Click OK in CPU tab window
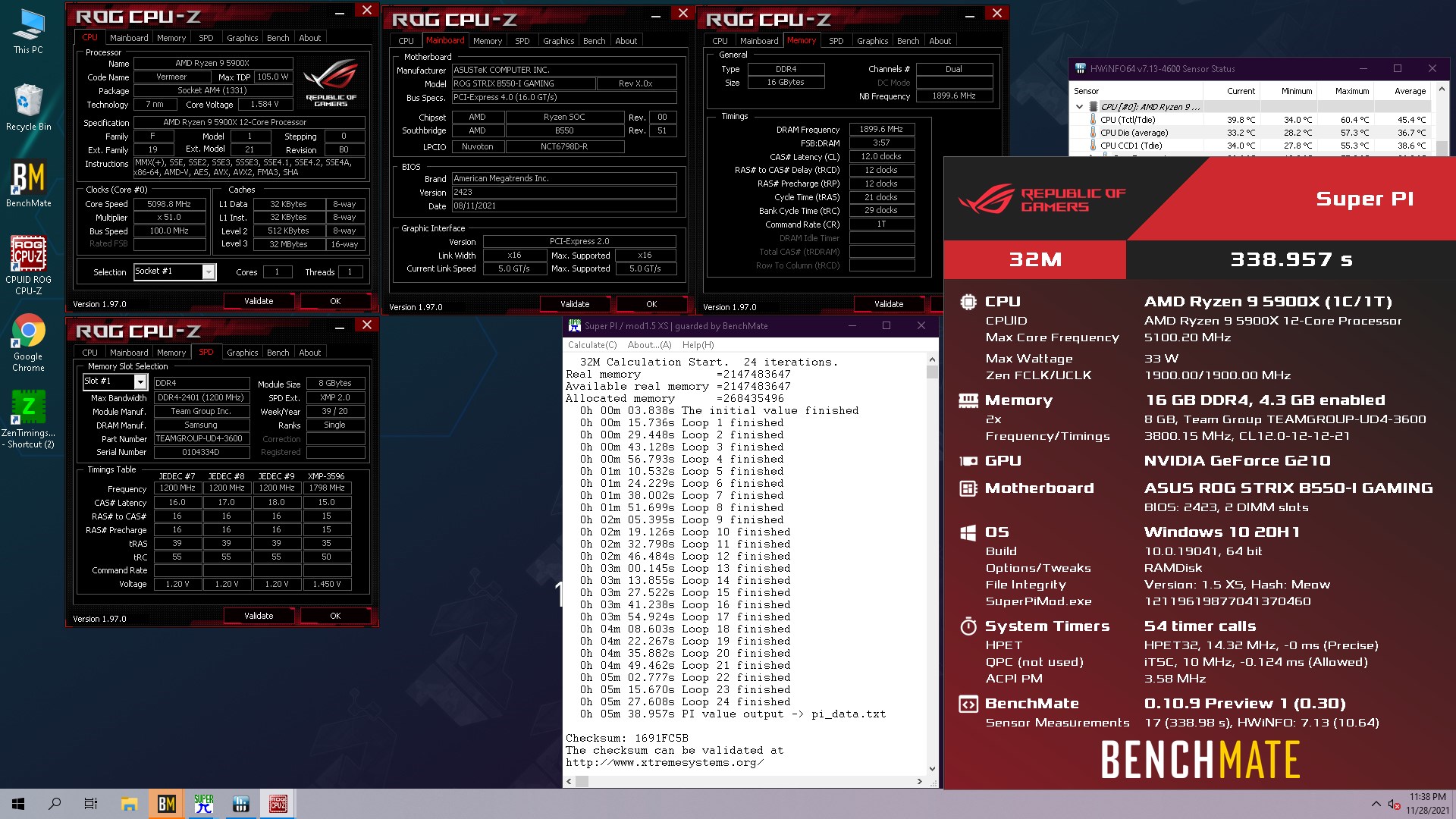This screenshot has width=1456, height=819. [x=335, y=301]
